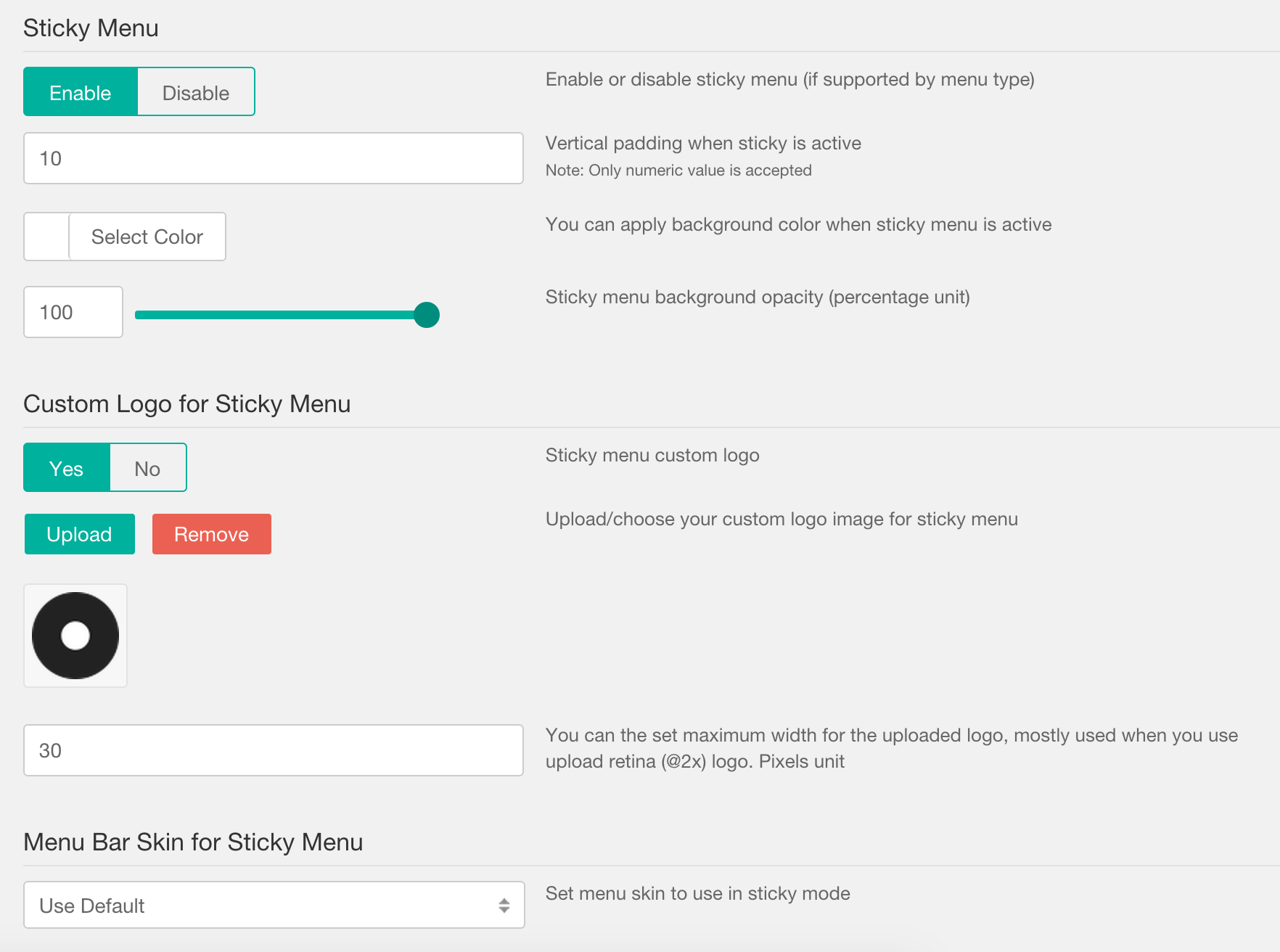Disable the sticky menu
This screenshot has width=1280, height=952.
(x=196, y=92)
